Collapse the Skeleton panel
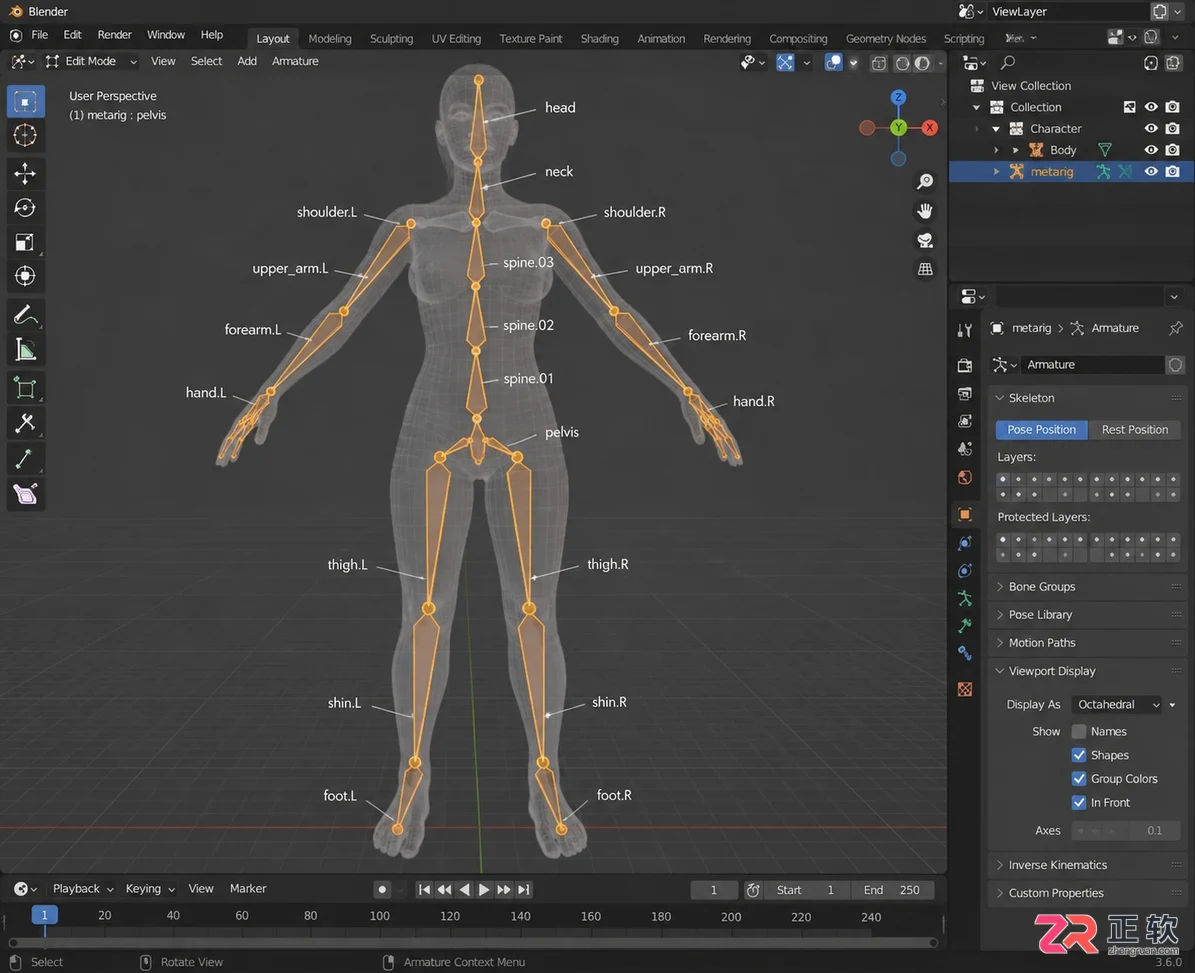 (x=1088, y=398)
